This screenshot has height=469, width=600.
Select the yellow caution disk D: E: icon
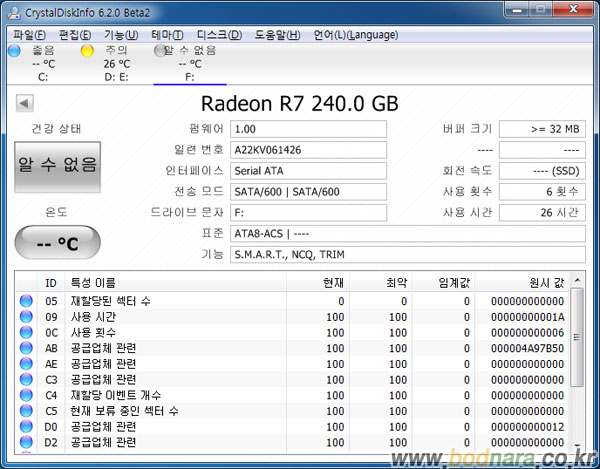[87, 50]
